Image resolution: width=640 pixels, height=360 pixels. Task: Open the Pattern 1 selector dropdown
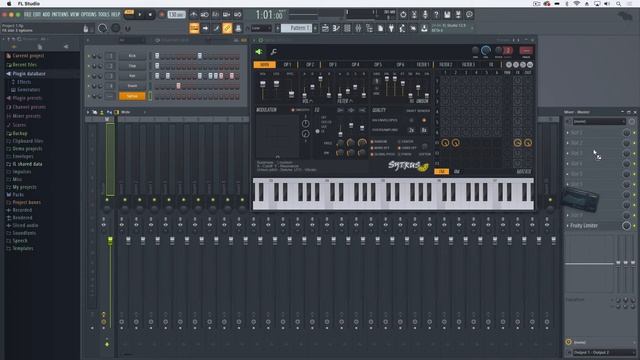click(296, 28)
